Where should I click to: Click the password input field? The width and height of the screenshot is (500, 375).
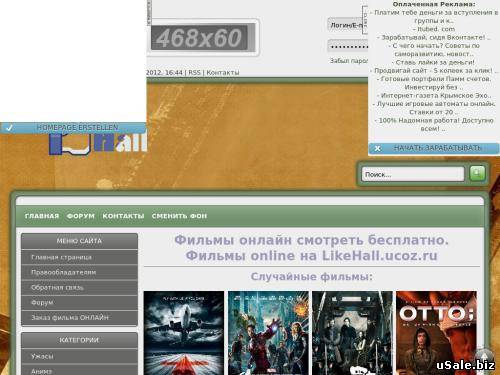point(348,46)
